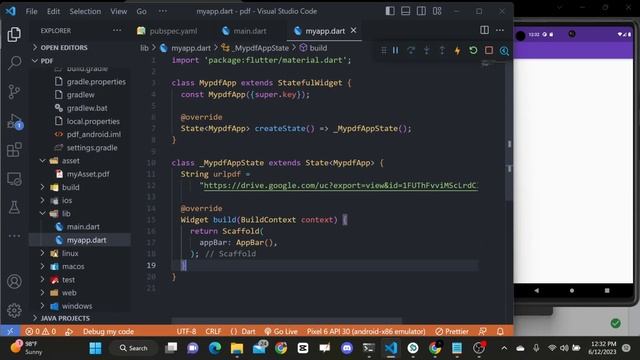The image size is (640, 360).
Task: Expand the build folder
Action: [x=66, y=187]
